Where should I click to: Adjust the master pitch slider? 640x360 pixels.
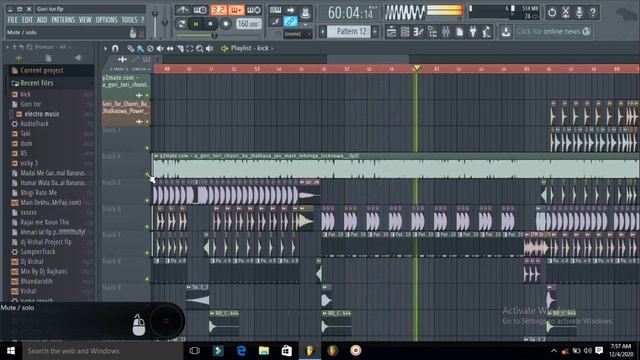(x=164, y=24)
